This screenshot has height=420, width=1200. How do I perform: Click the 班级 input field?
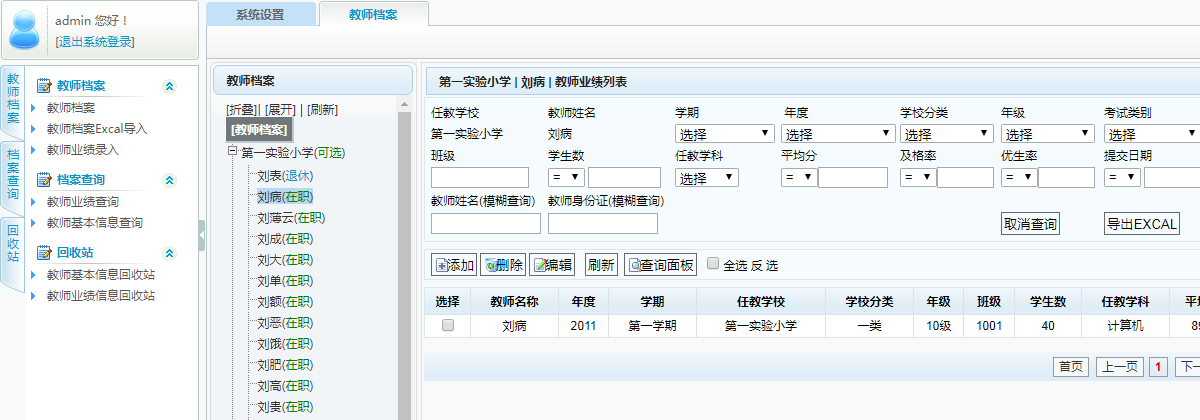pyautogui.click(x=480, y=178)
